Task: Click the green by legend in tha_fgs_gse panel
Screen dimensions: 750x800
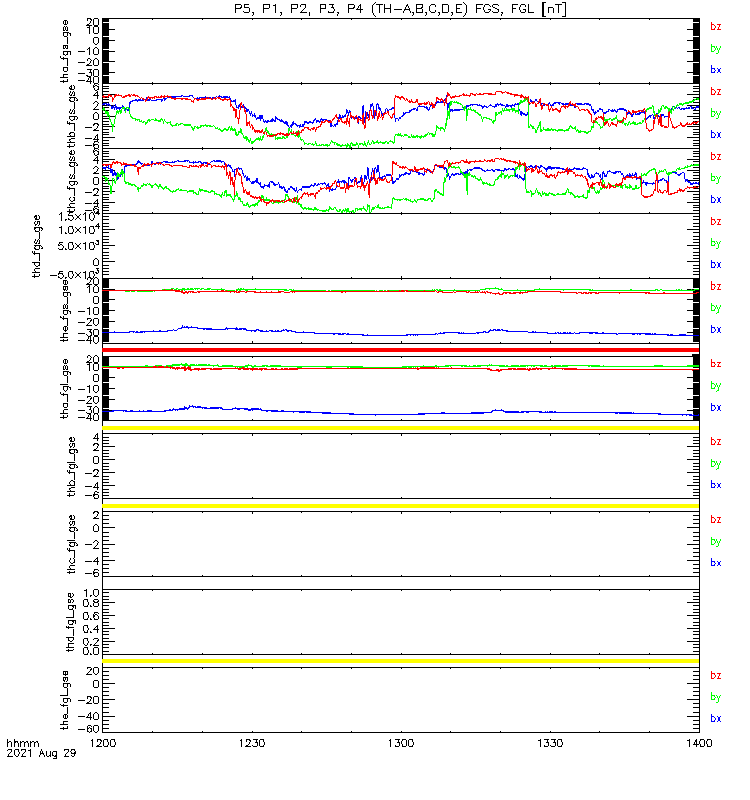Action: (716, 48)
